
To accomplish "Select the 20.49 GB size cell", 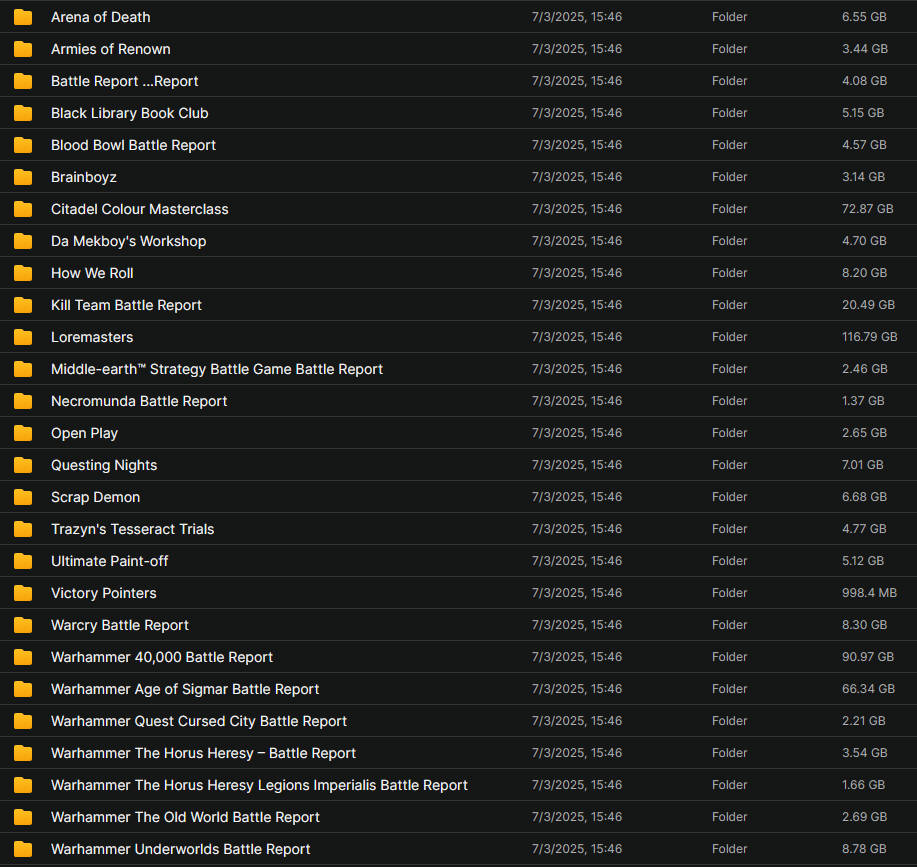I will pyautogui.click(x=868, y=305).
